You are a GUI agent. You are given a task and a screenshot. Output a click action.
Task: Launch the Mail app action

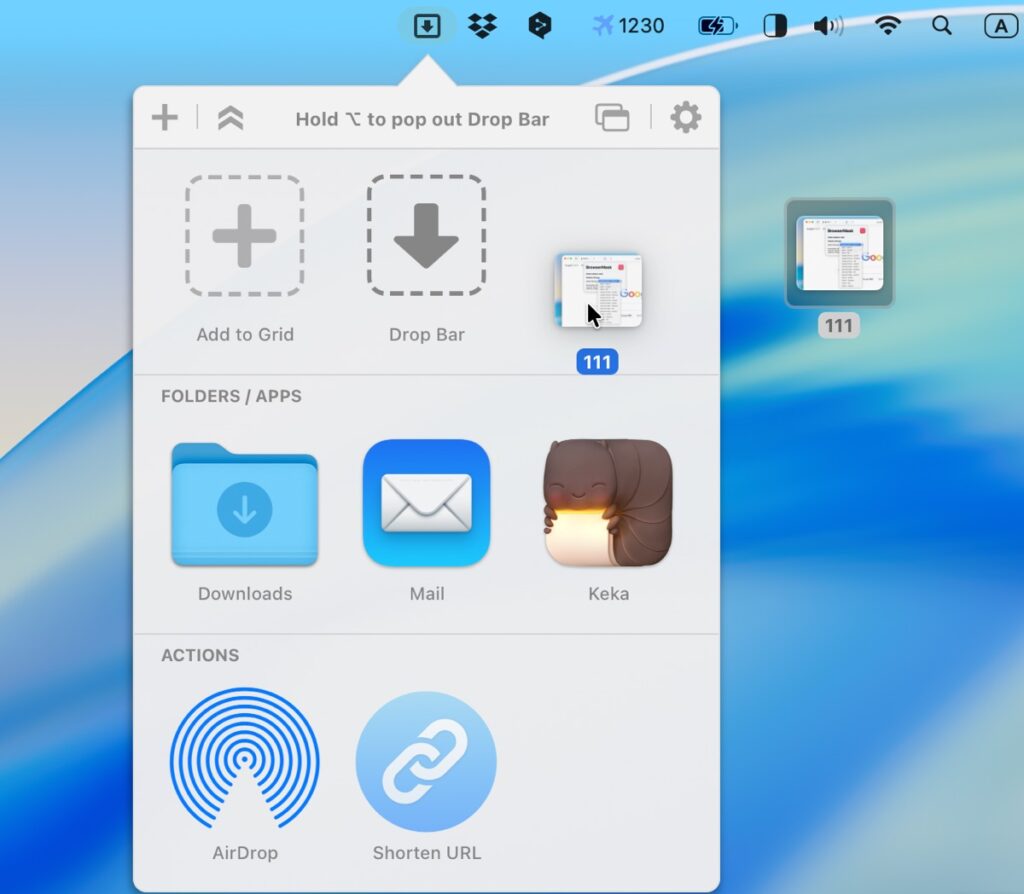pos(426,504)
